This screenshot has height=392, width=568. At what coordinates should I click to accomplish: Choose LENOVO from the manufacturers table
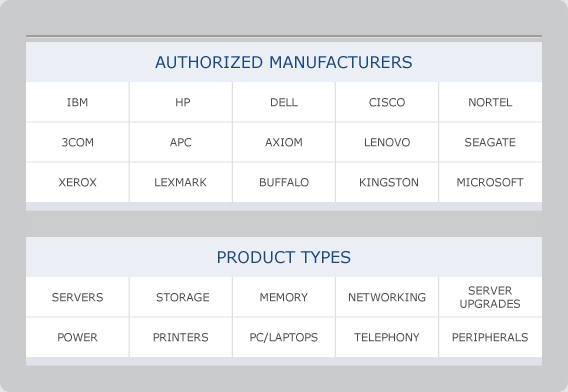(x=387, y=142)
